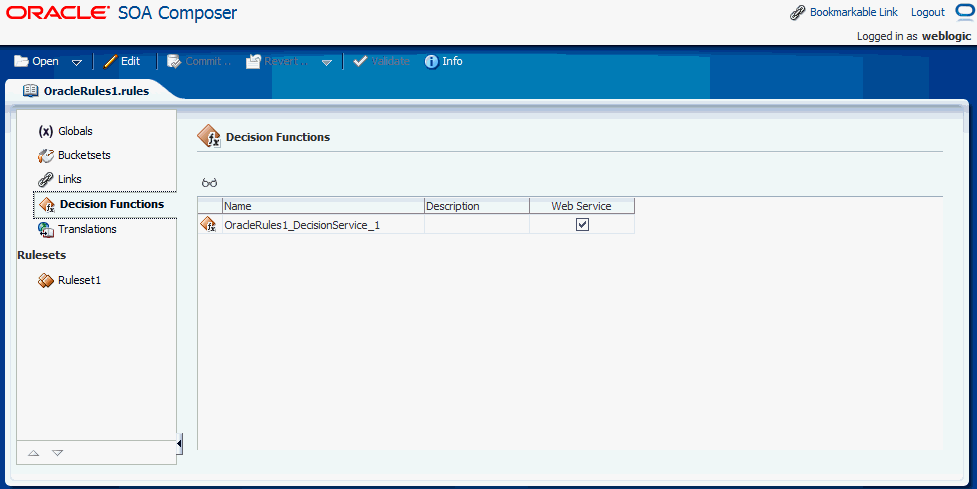Click the Oracle logo icon top right
This screenshot has width=977, height=489.
pos(965,12)
